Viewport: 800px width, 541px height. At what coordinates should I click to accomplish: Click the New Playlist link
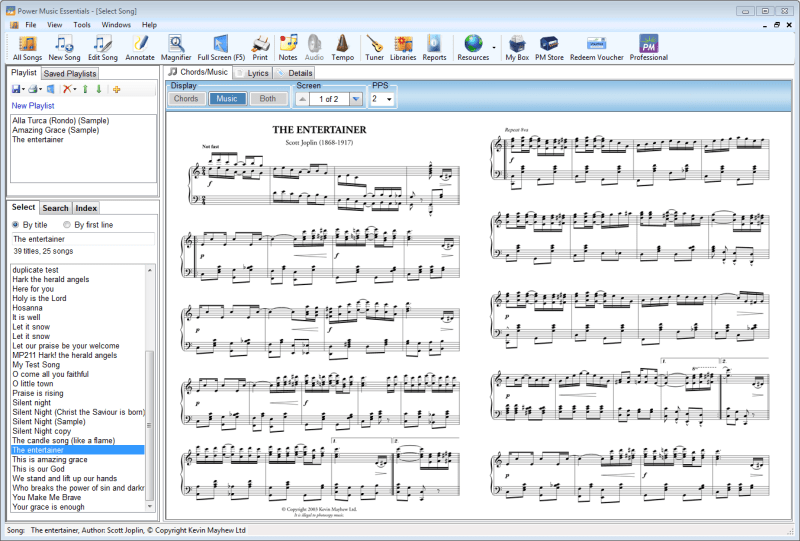pos(33,105)
